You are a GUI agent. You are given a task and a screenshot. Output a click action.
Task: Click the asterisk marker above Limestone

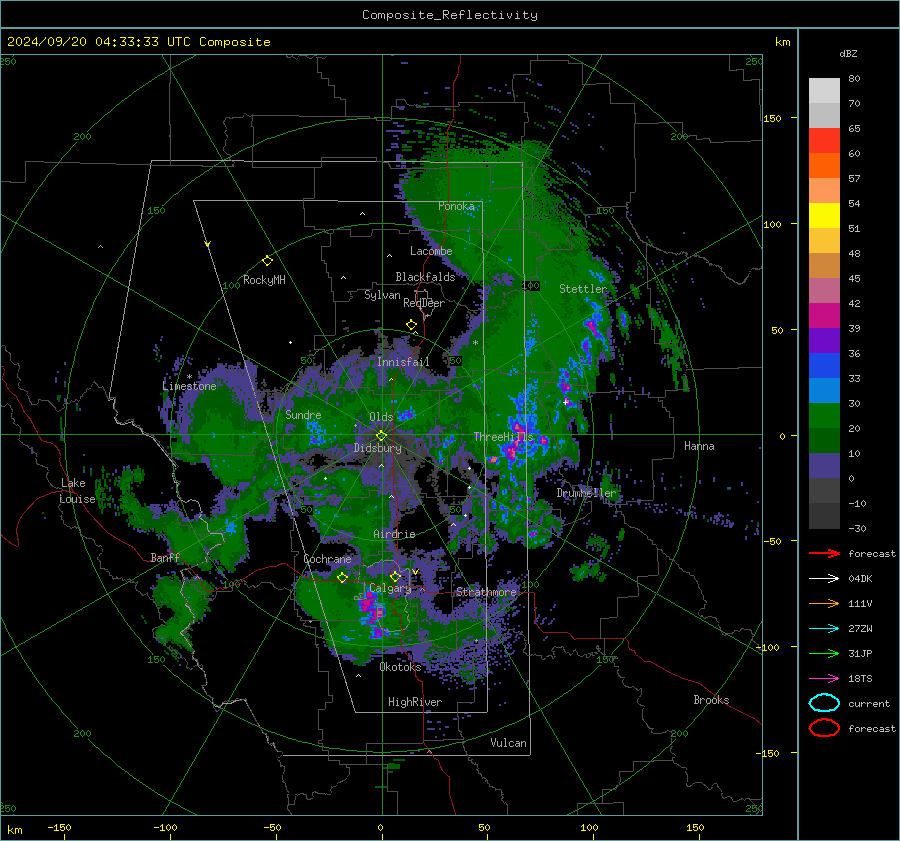click(x=189, y=377)
